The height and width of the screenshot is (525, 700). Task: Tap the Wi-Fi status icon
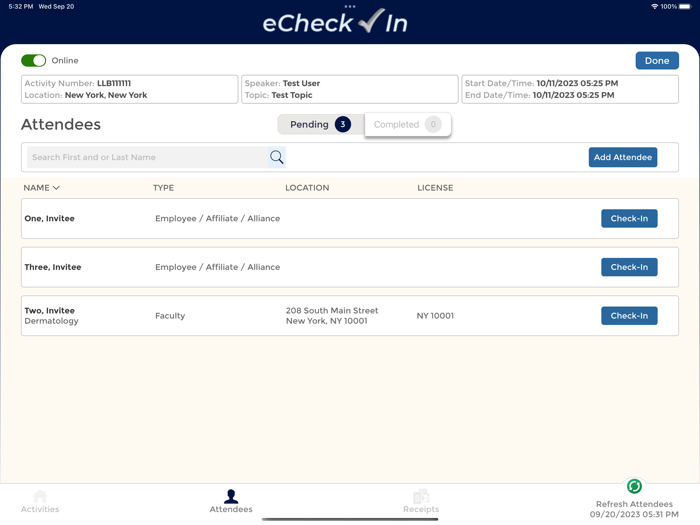655,6
